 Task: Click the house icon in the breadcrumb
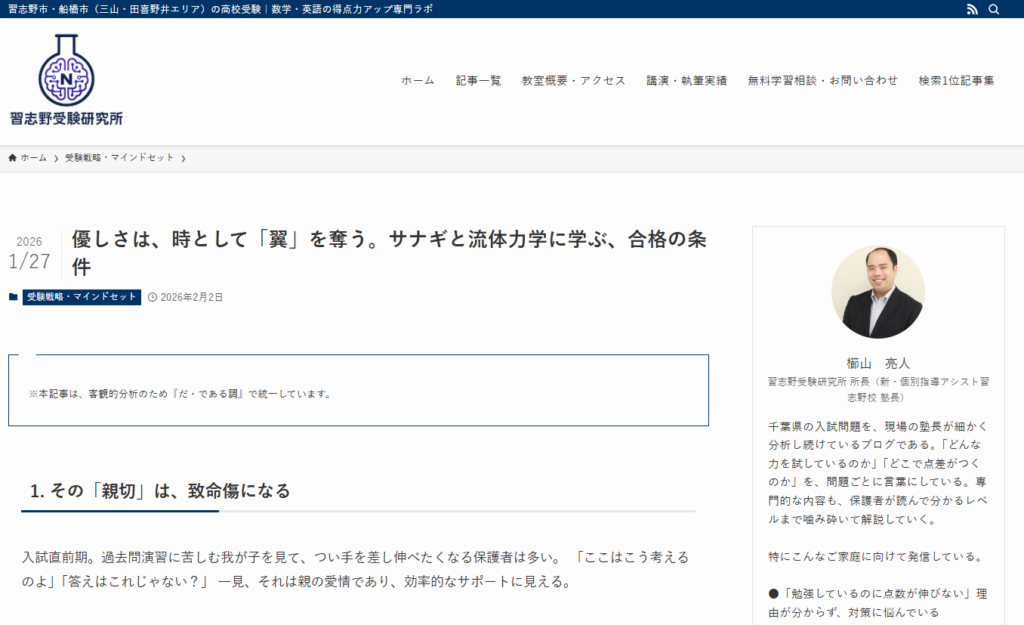tap(13, 158)
